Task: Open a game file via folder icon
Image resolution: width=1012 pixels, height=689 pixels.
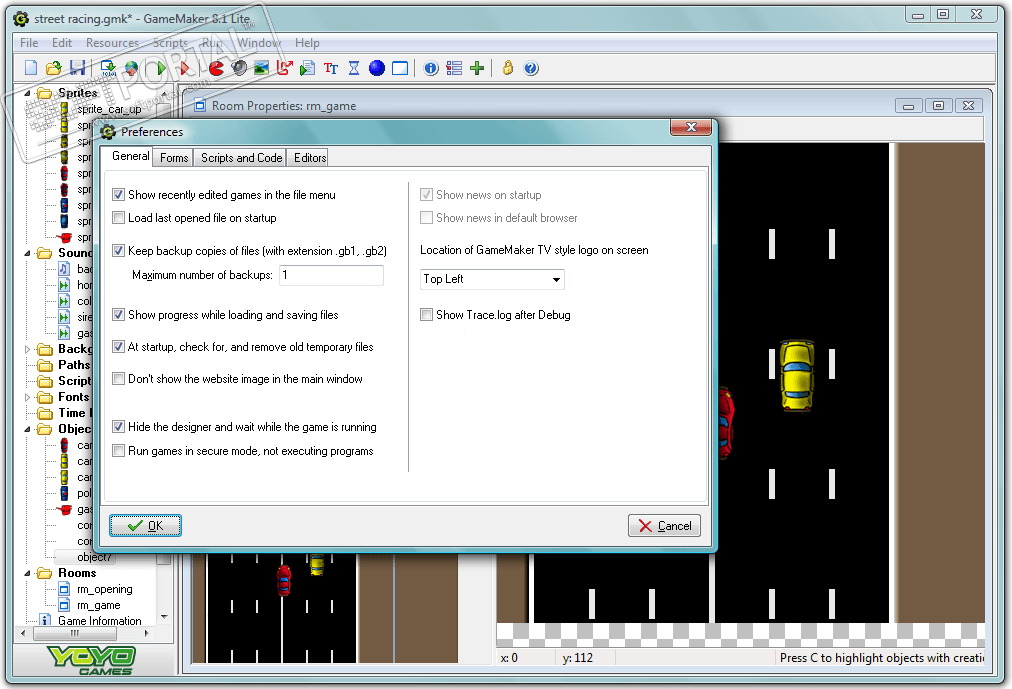Action: coord(54,68)
